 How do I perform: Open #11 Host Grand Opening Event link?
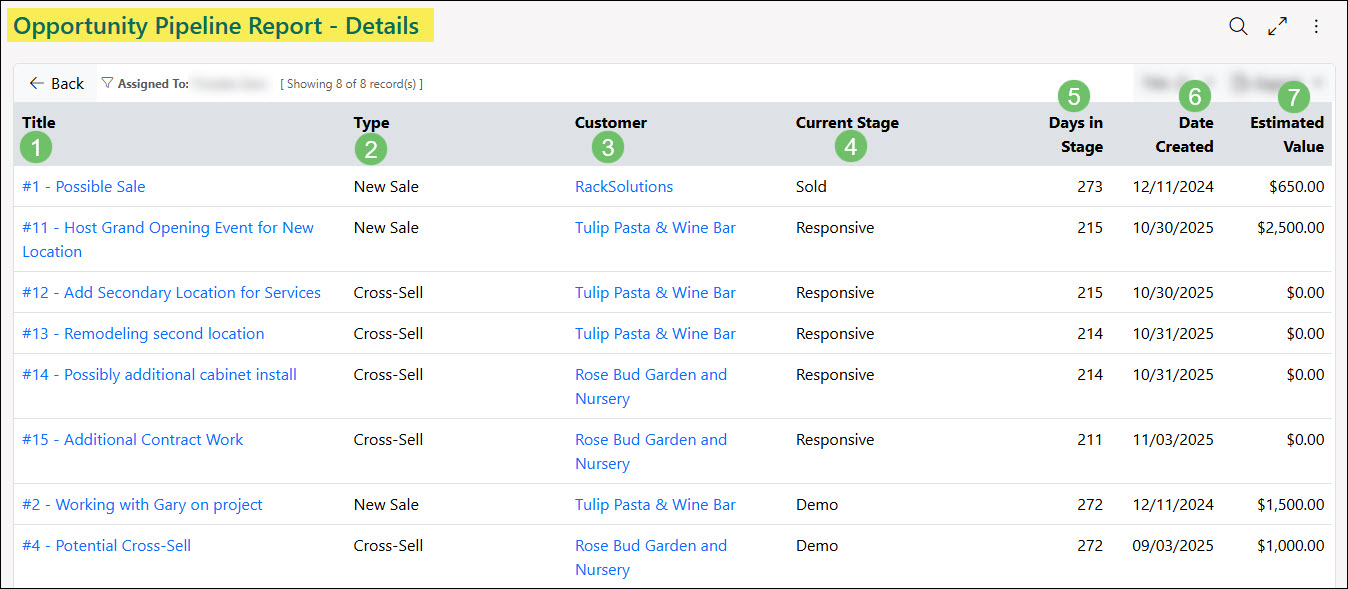point(168,240)
